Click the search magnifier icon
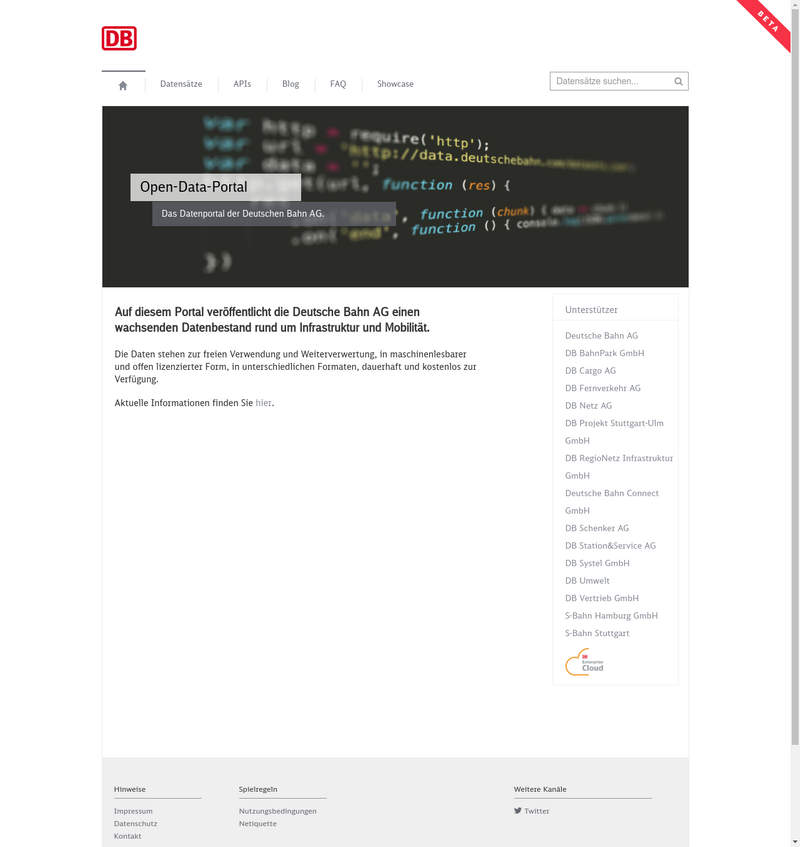The width and height of the screenshot is (800, 847). pos(678,82)
